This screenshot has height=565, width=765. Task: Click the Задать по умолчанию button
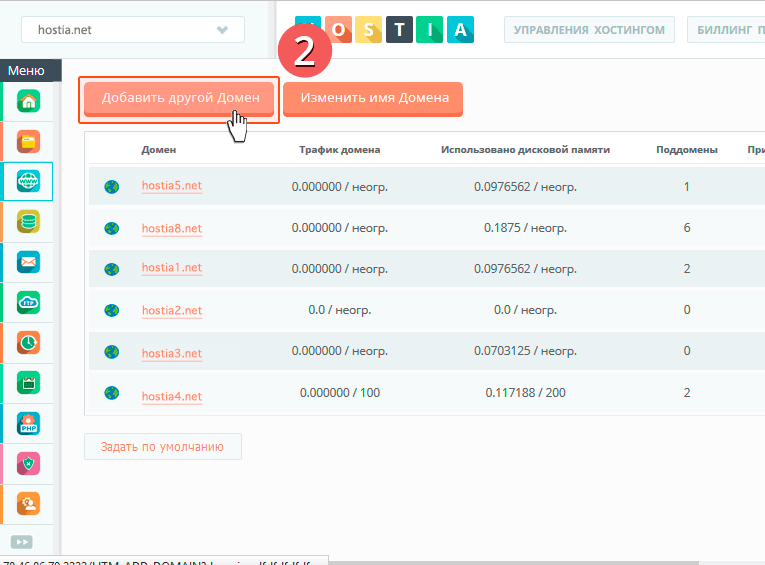point(162,446)
